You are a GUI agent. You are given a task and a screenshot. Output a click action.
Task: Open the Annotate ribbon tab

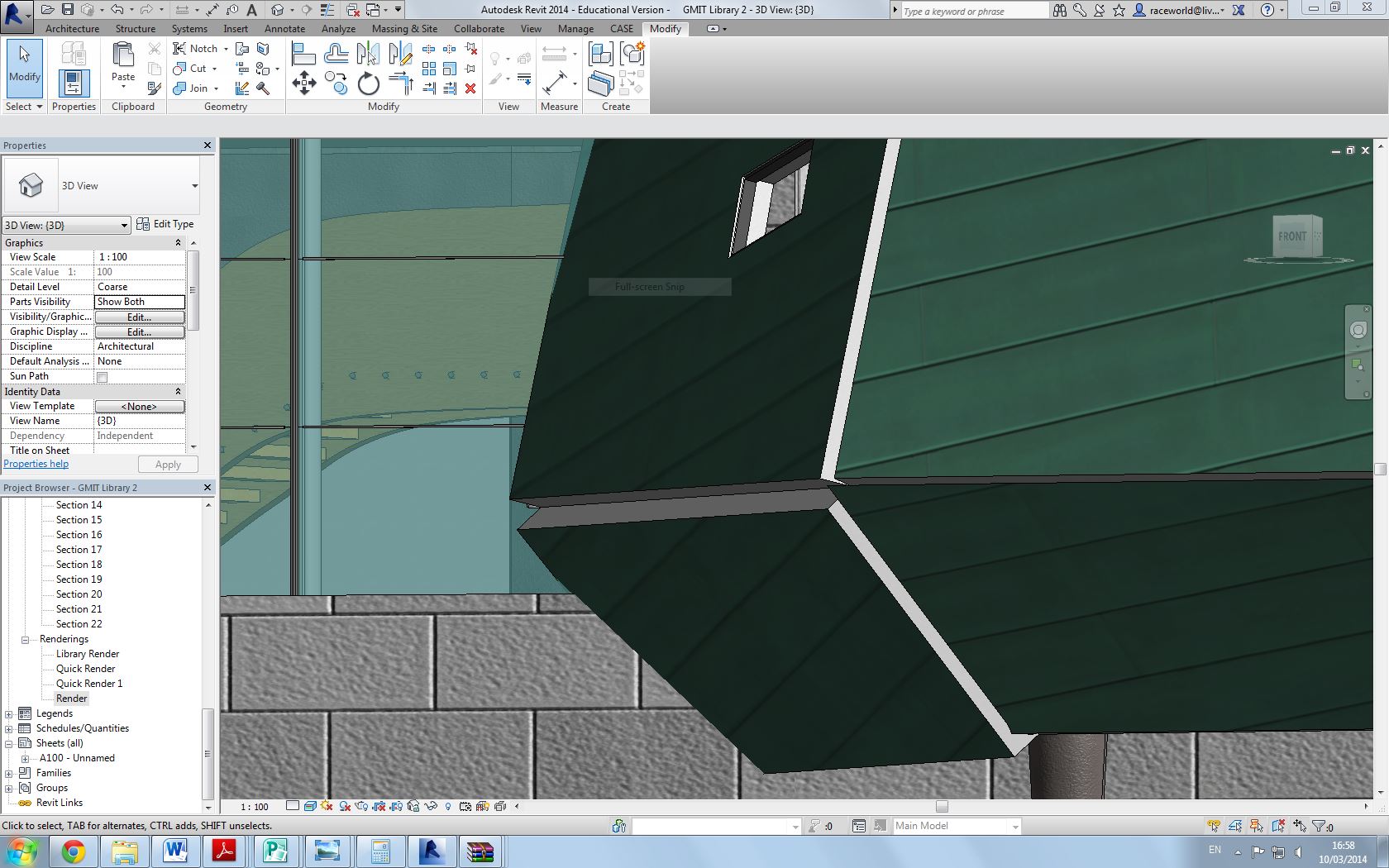[284, 28]
